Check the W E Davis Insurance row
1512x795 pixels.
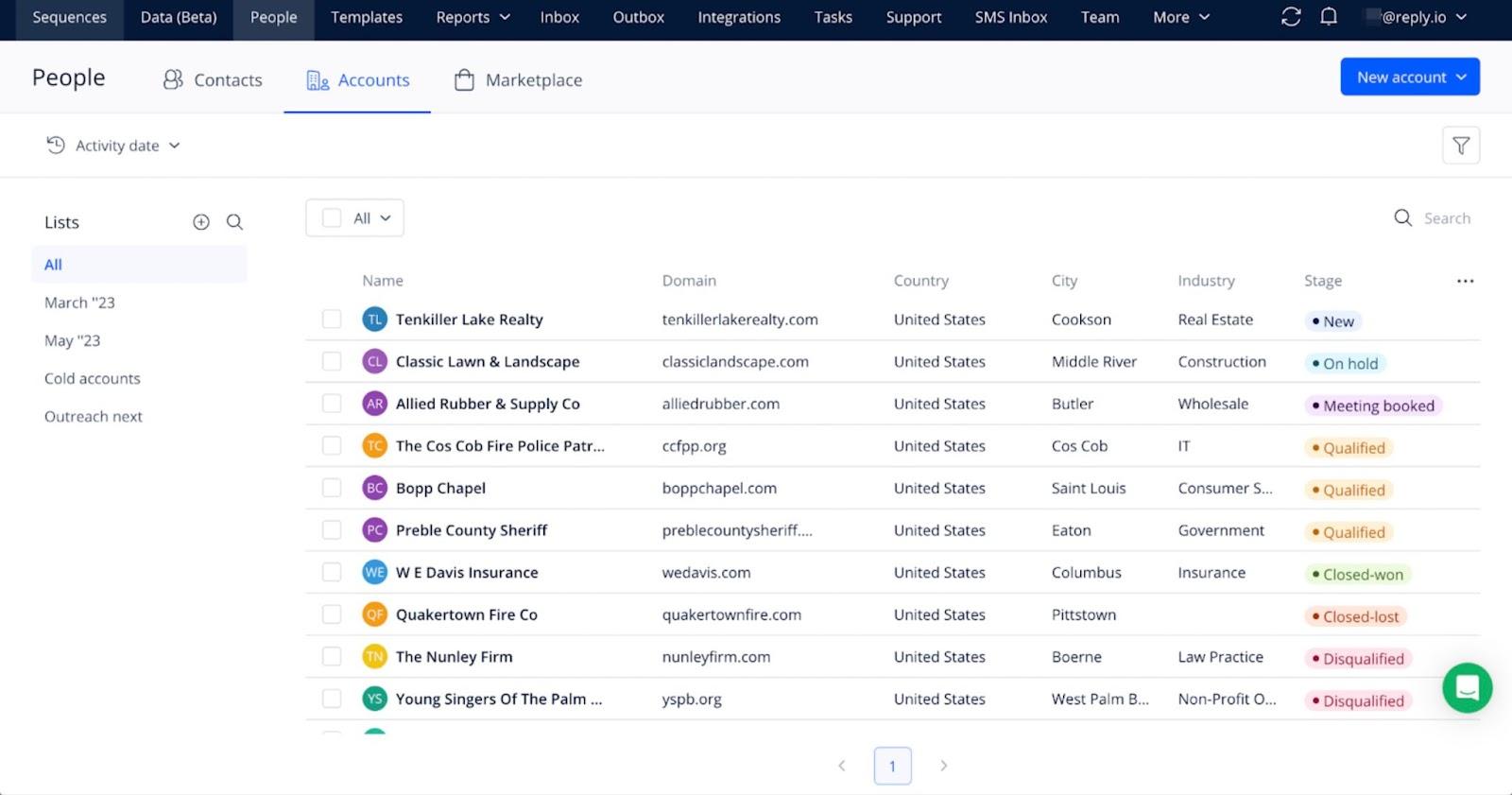click(332, 572)
